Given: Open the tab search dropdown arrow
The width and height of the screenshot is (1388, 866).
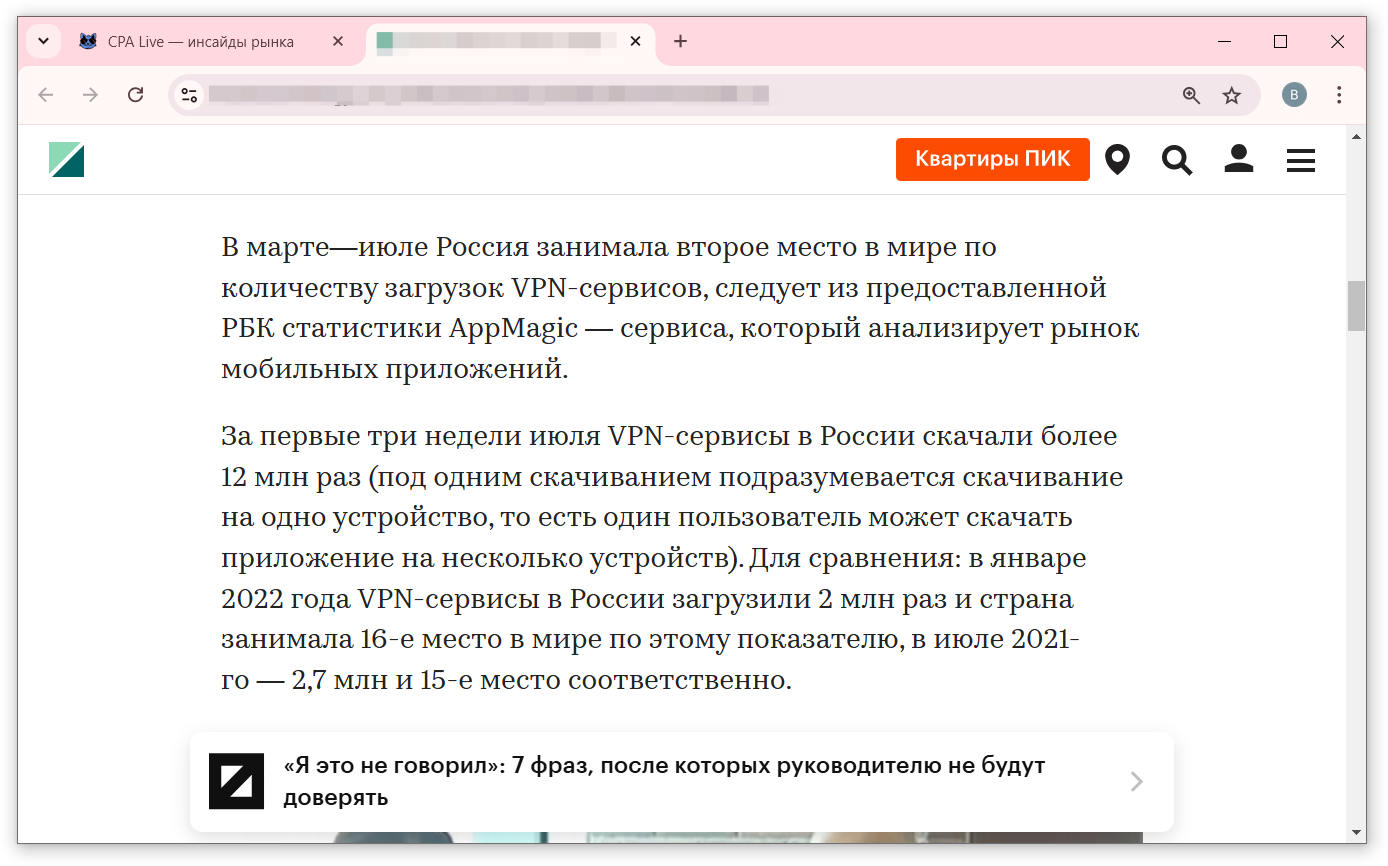Looking at the screenshot, I should (43, 41).
